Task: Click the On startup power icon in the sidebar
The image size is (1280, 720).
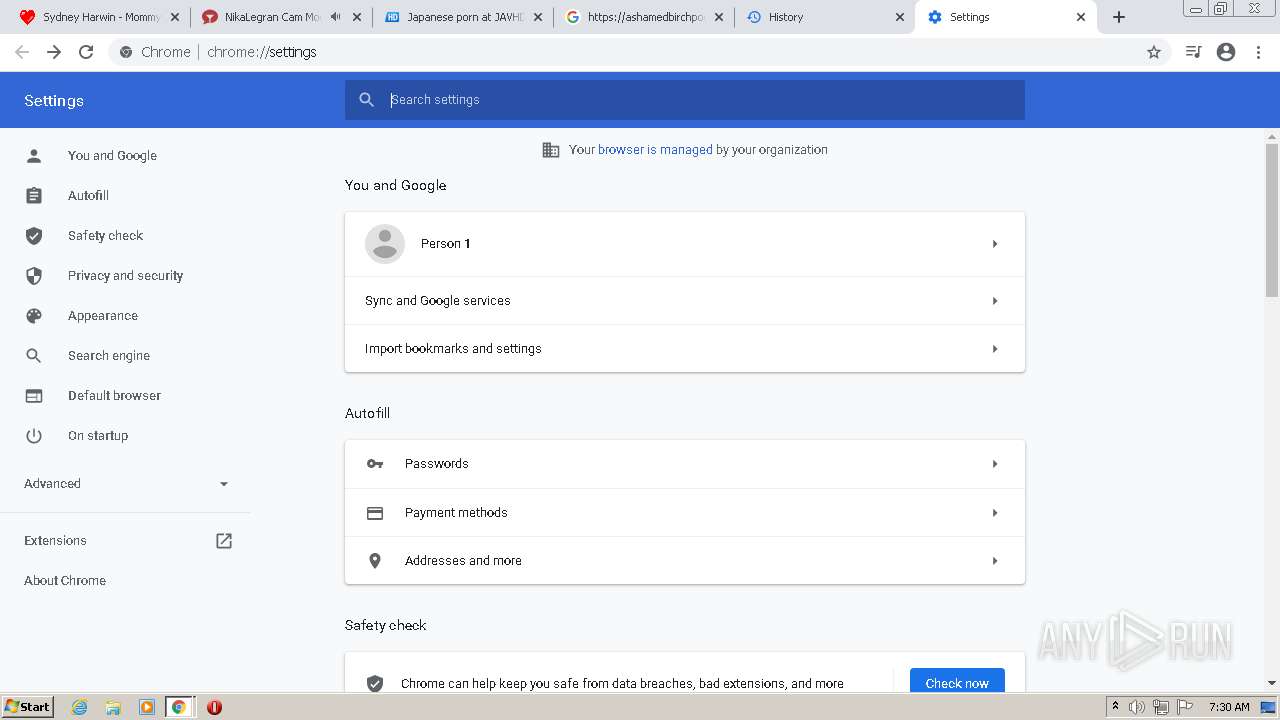Action: 34,436
